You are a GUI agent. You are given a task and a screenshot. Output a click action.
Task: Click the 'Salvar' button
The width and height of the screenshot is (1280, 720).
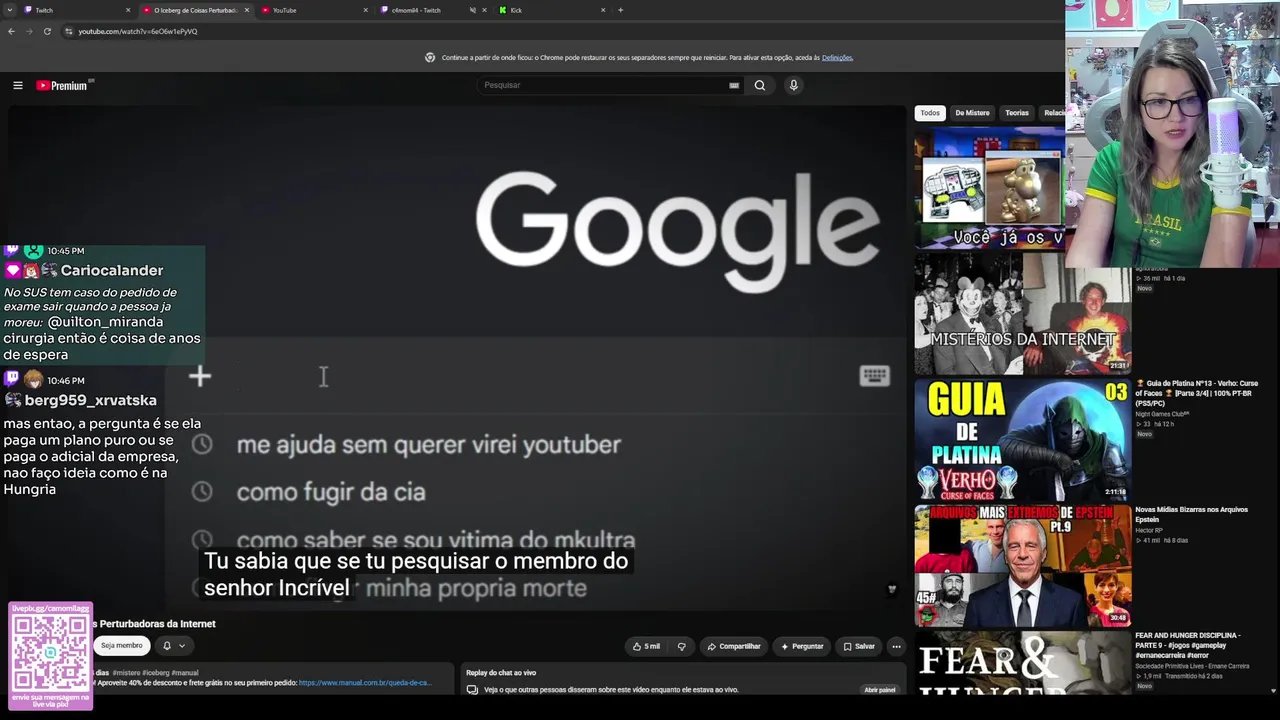click(859, 646)
